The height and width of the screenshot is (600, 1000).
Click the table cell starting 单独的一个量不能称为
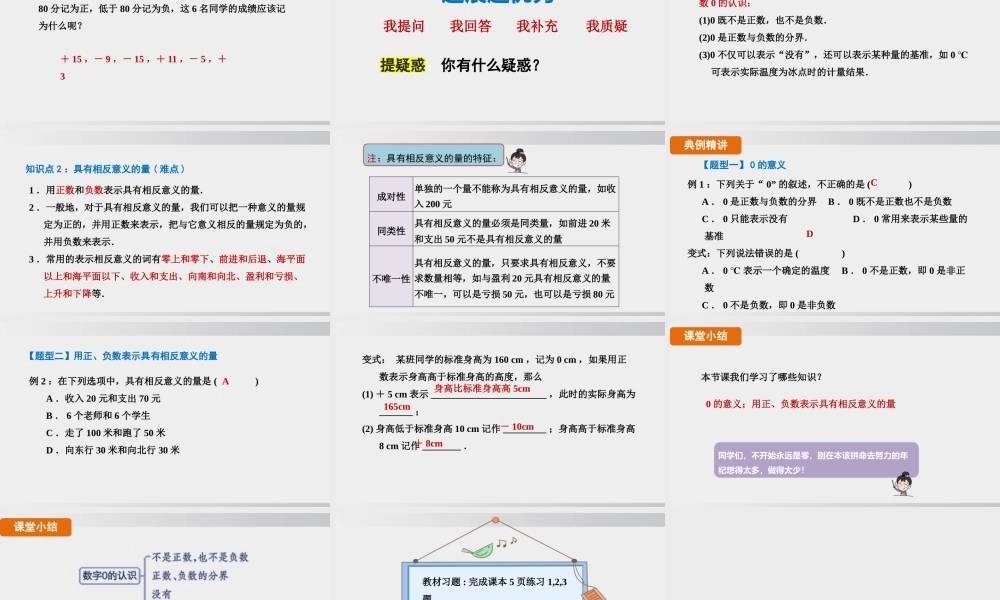click(x=515, y=196)
